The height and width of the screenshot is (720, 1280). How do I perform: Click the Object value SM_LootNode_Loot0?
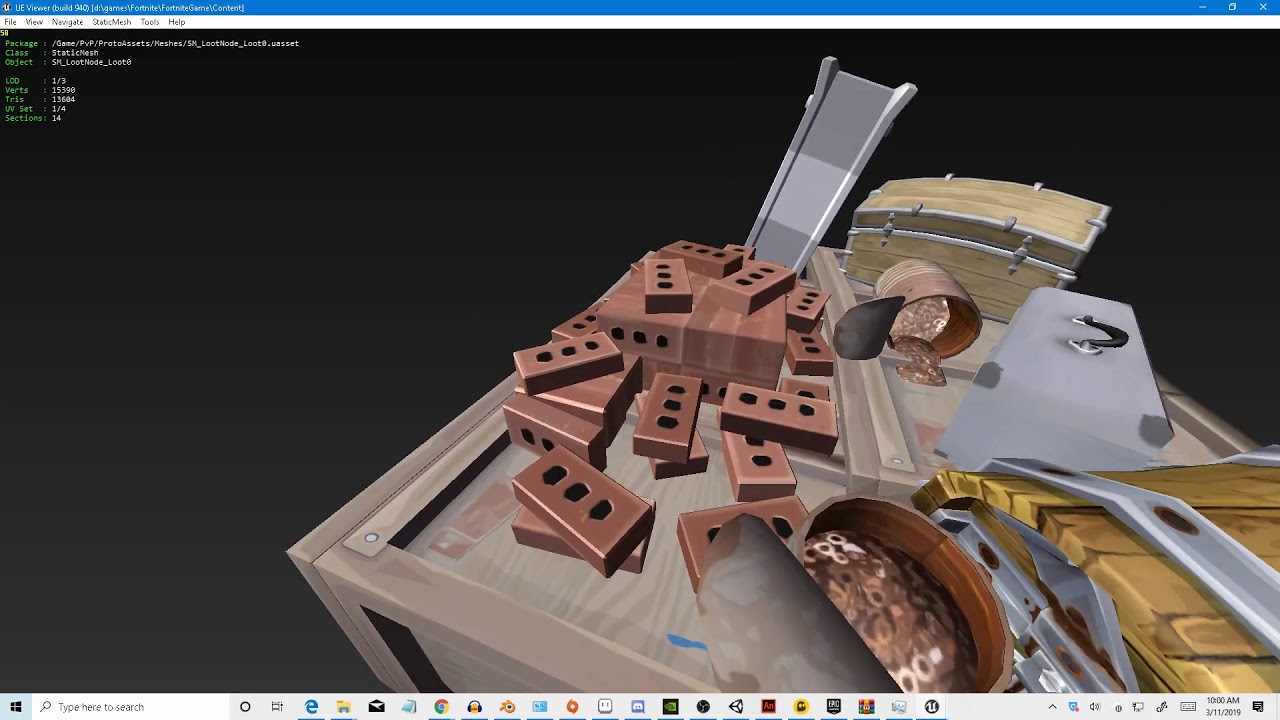91,62
